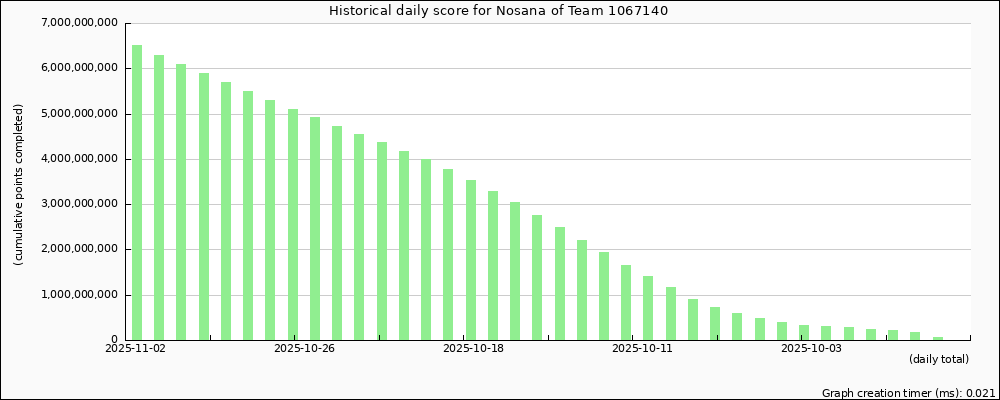Select the bar above the 2025-10-03 label
The height and width of the screenshot is (400, 1000).
click(804, 332)
